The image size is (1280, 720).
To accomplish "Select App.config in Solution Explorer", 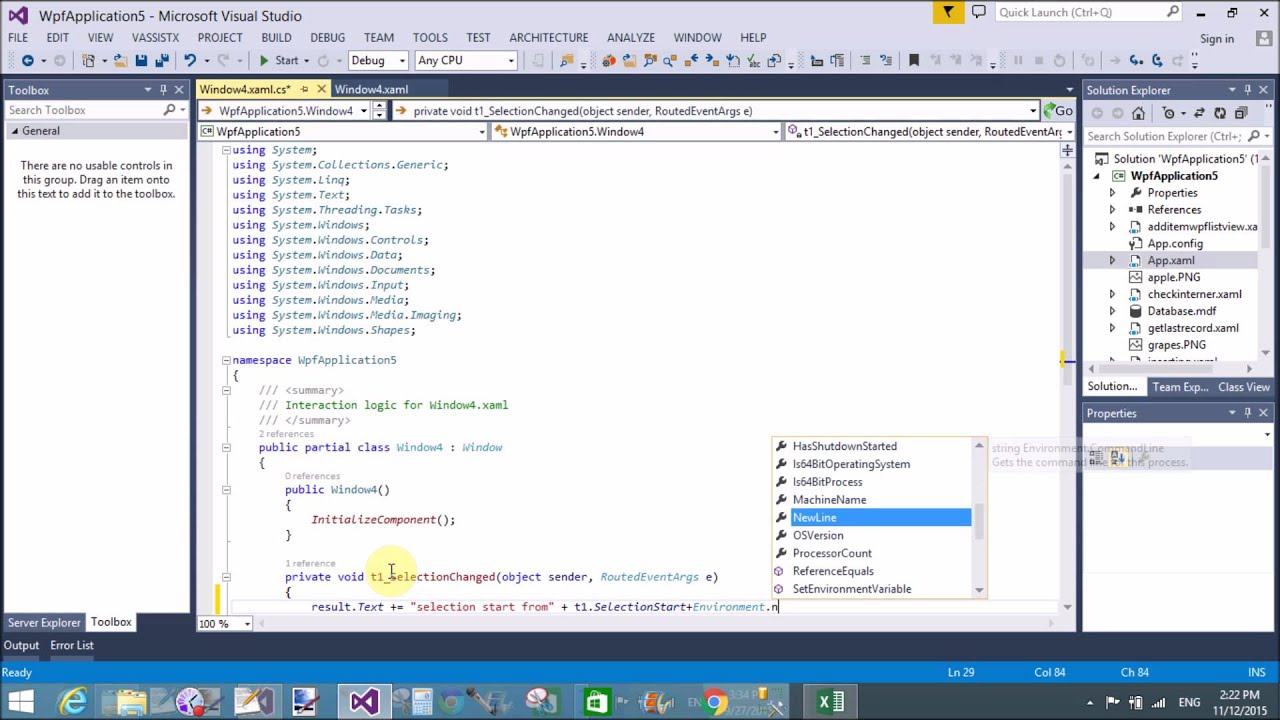I will [x=1174, y=243].
